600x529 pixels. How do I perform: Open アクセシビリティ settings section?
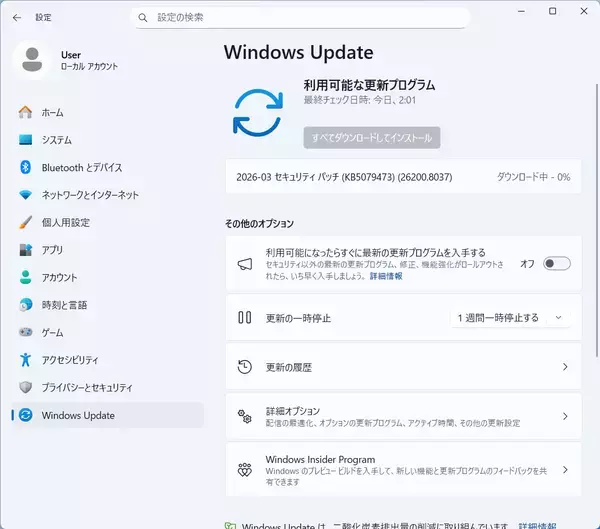click(x=108, y=359)
